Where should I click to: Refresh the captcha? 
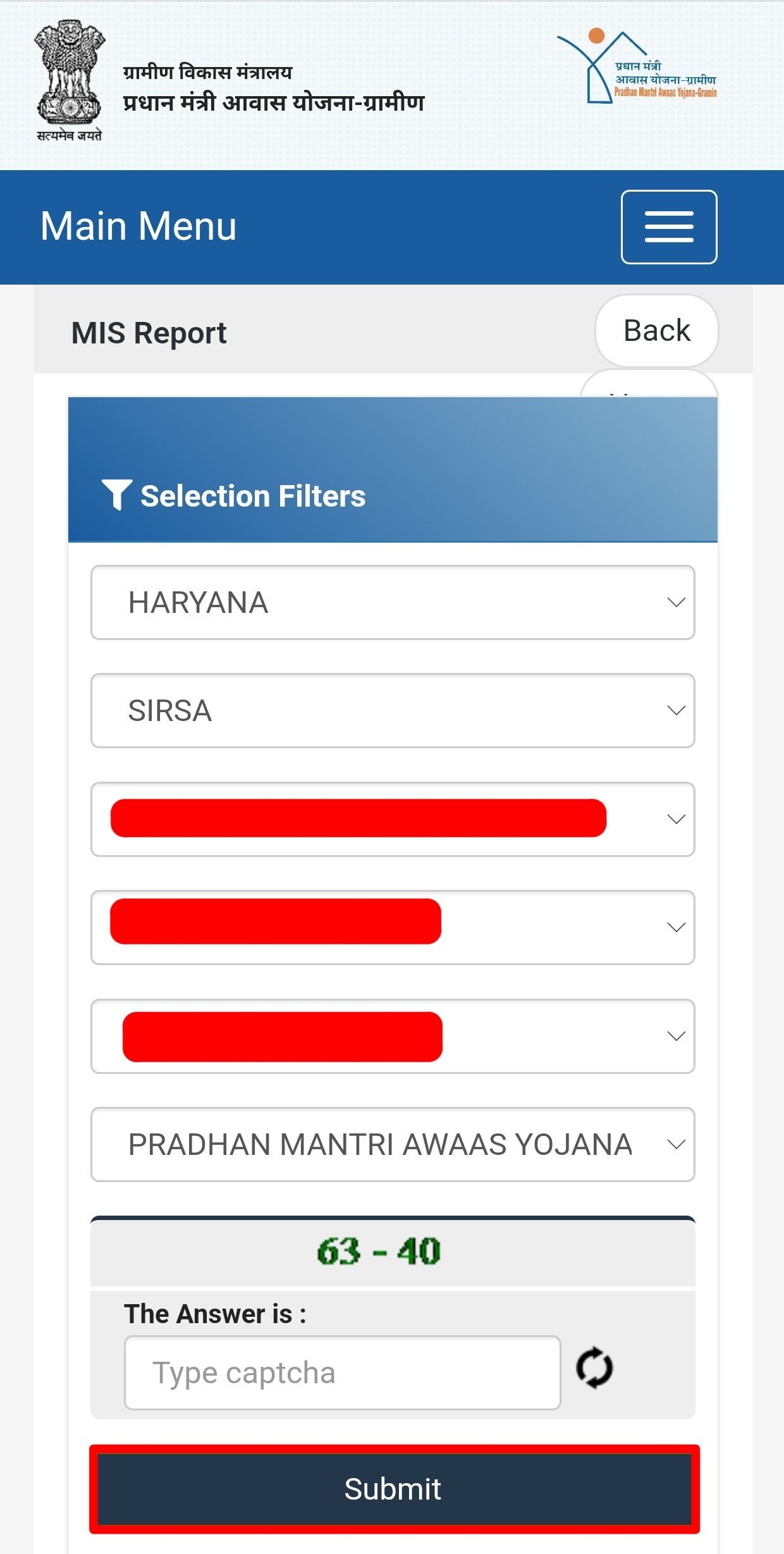click(x=594, y=1368)
